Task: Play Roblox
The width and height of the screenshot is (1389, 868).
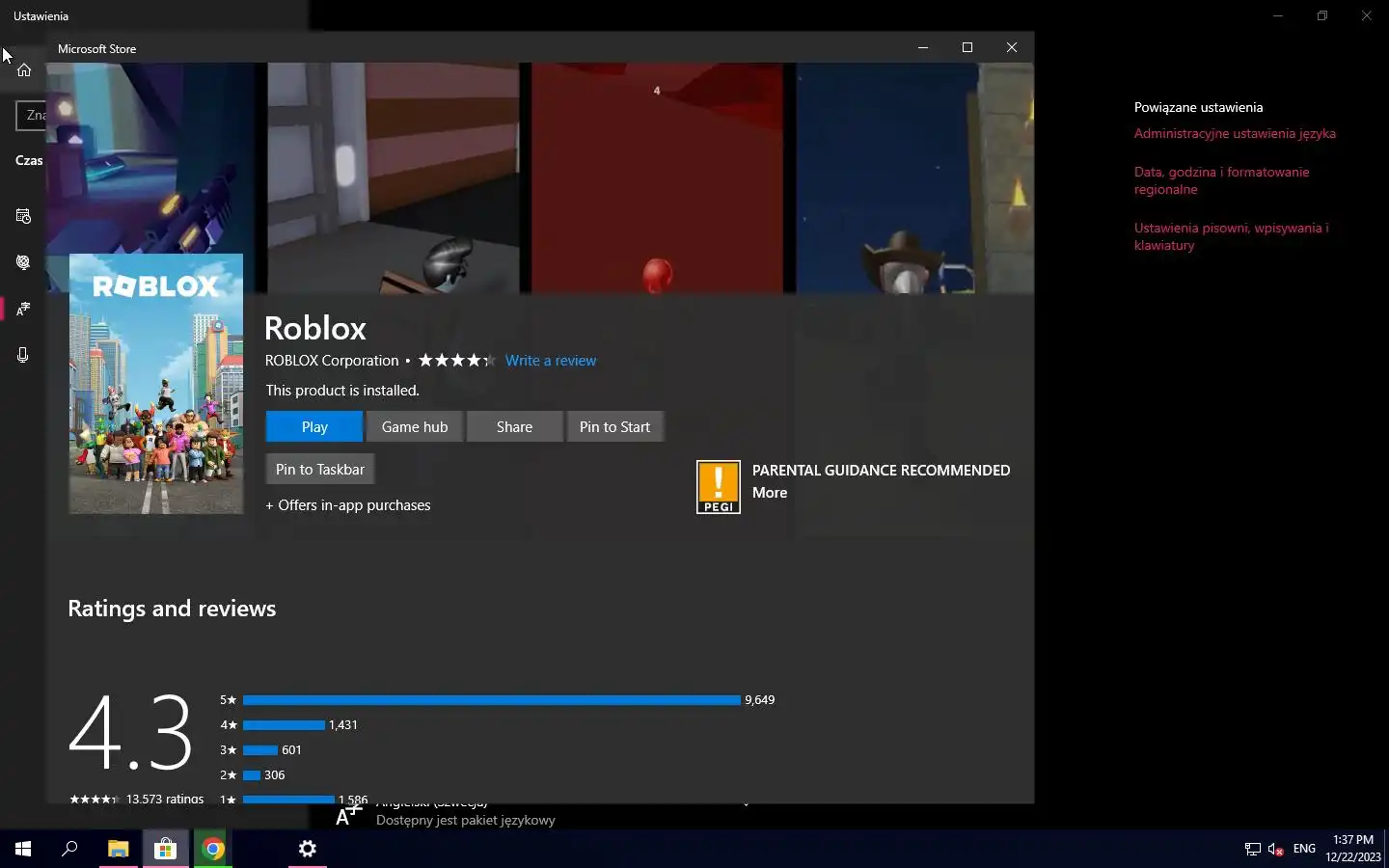Action: click(x=314, y=426)
